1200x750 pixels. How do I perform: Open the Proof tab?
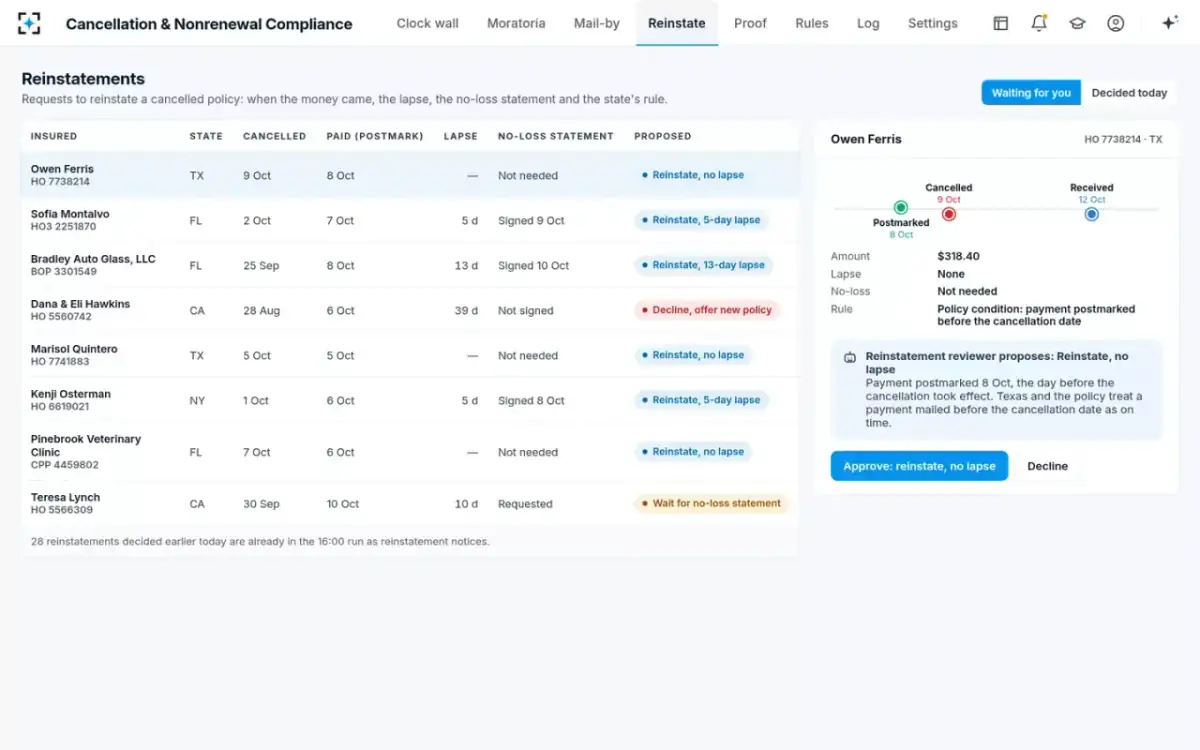click(x=750, y=23)
